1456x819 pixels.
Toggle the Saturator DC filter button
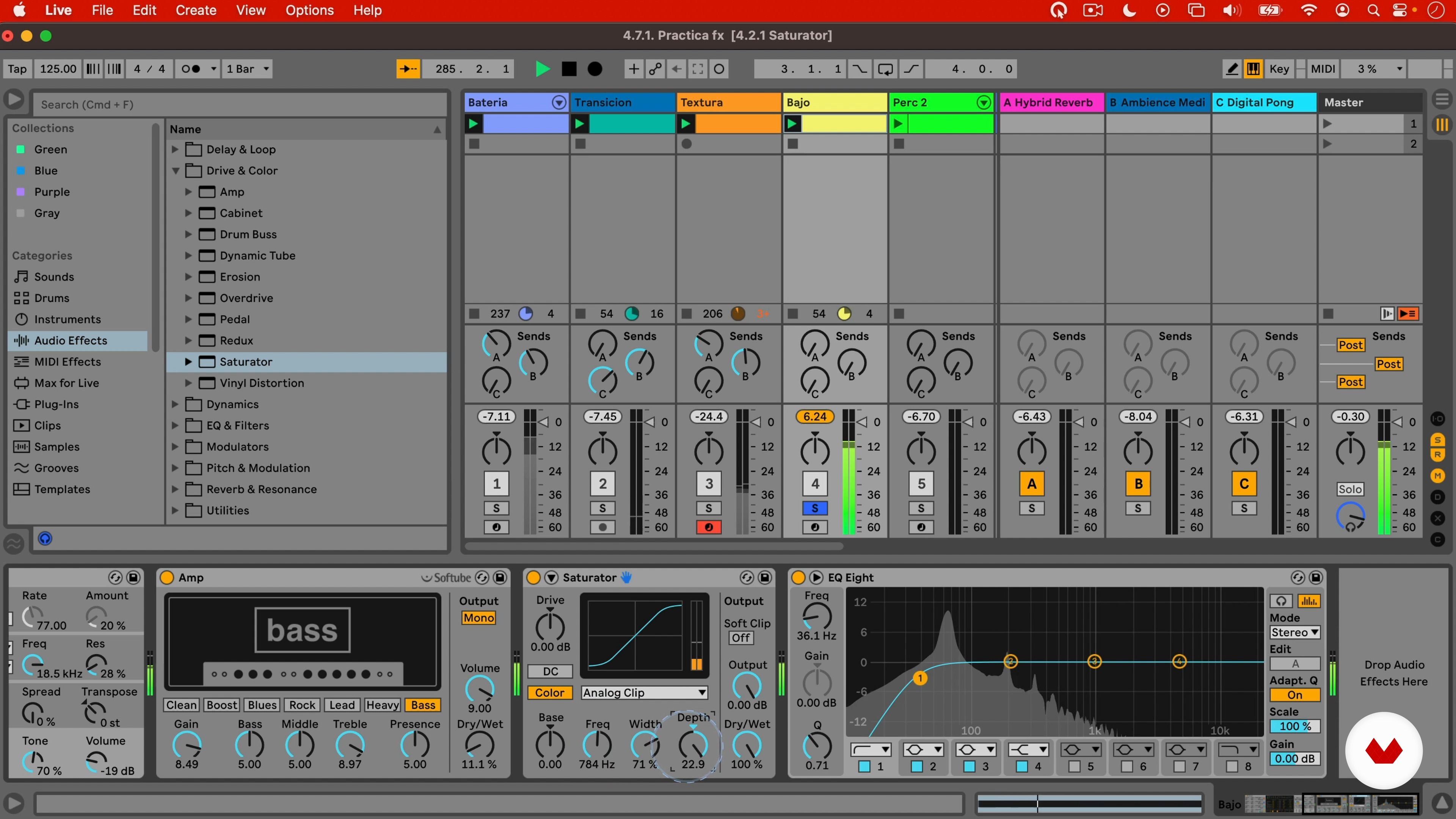click(551, 672)
